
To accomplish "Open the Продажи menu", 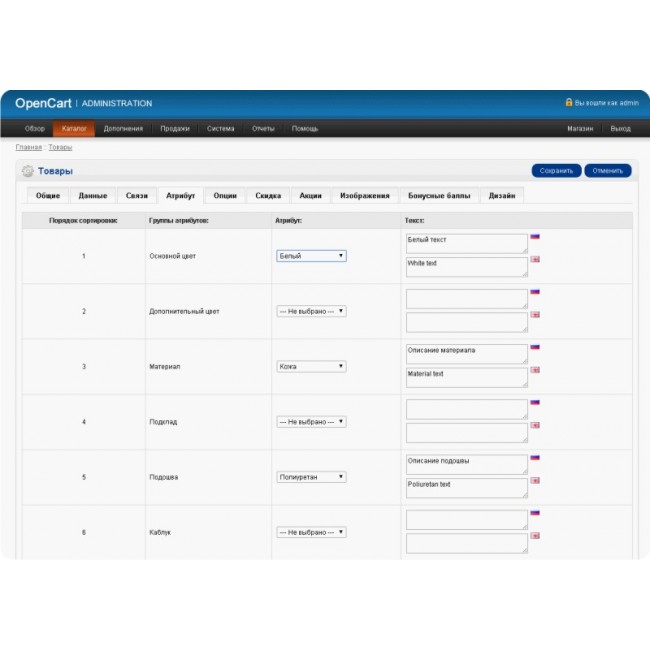I will (175, 129).
